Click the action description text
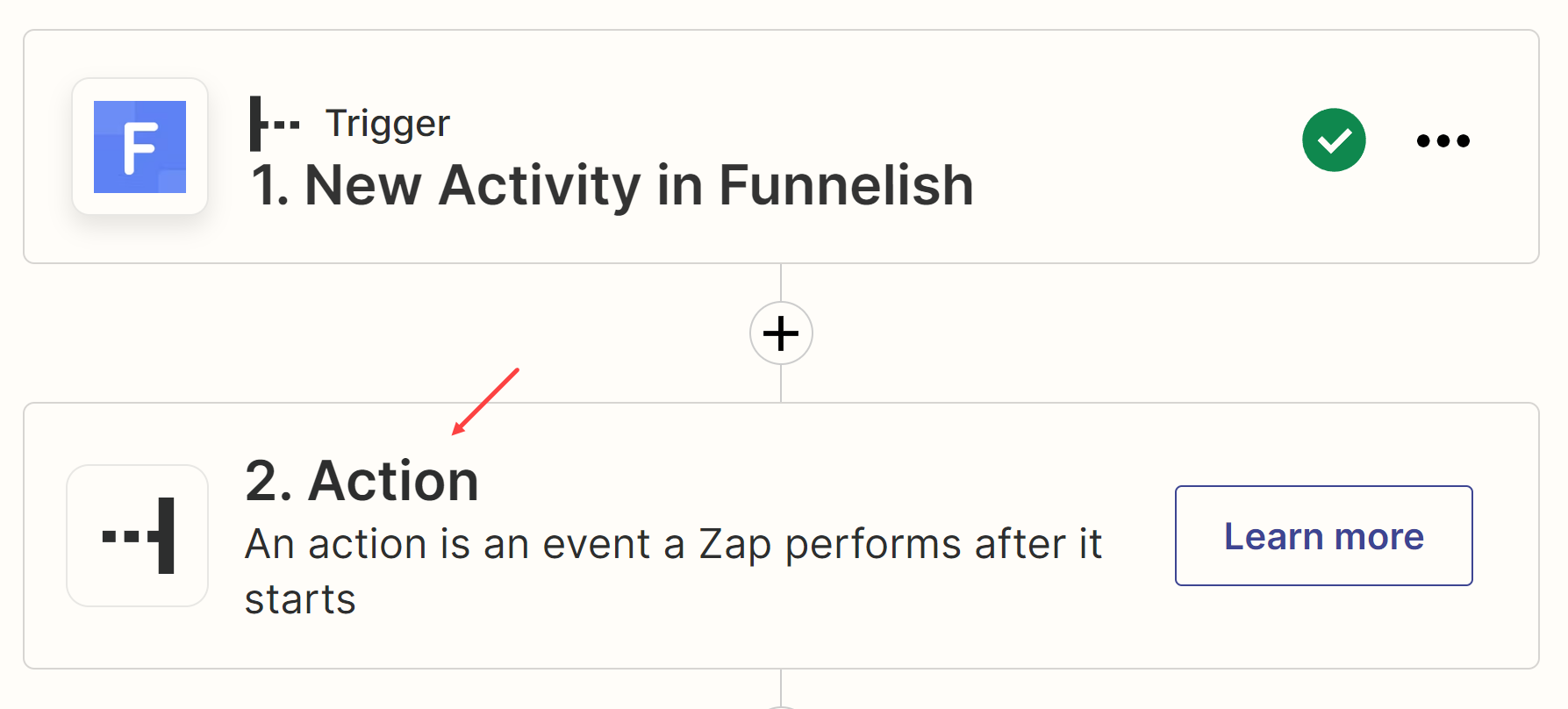Viewport: 1568px width, 709px height. 672,544
